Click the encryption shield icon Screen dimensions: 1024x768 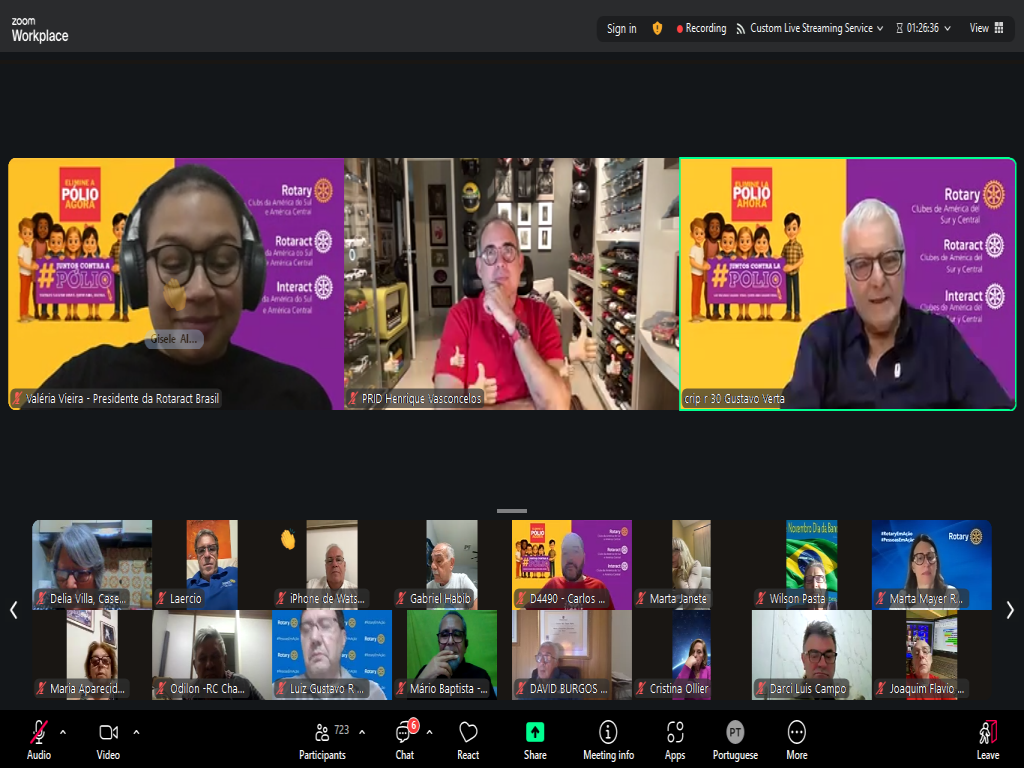[x=657, y=28]
